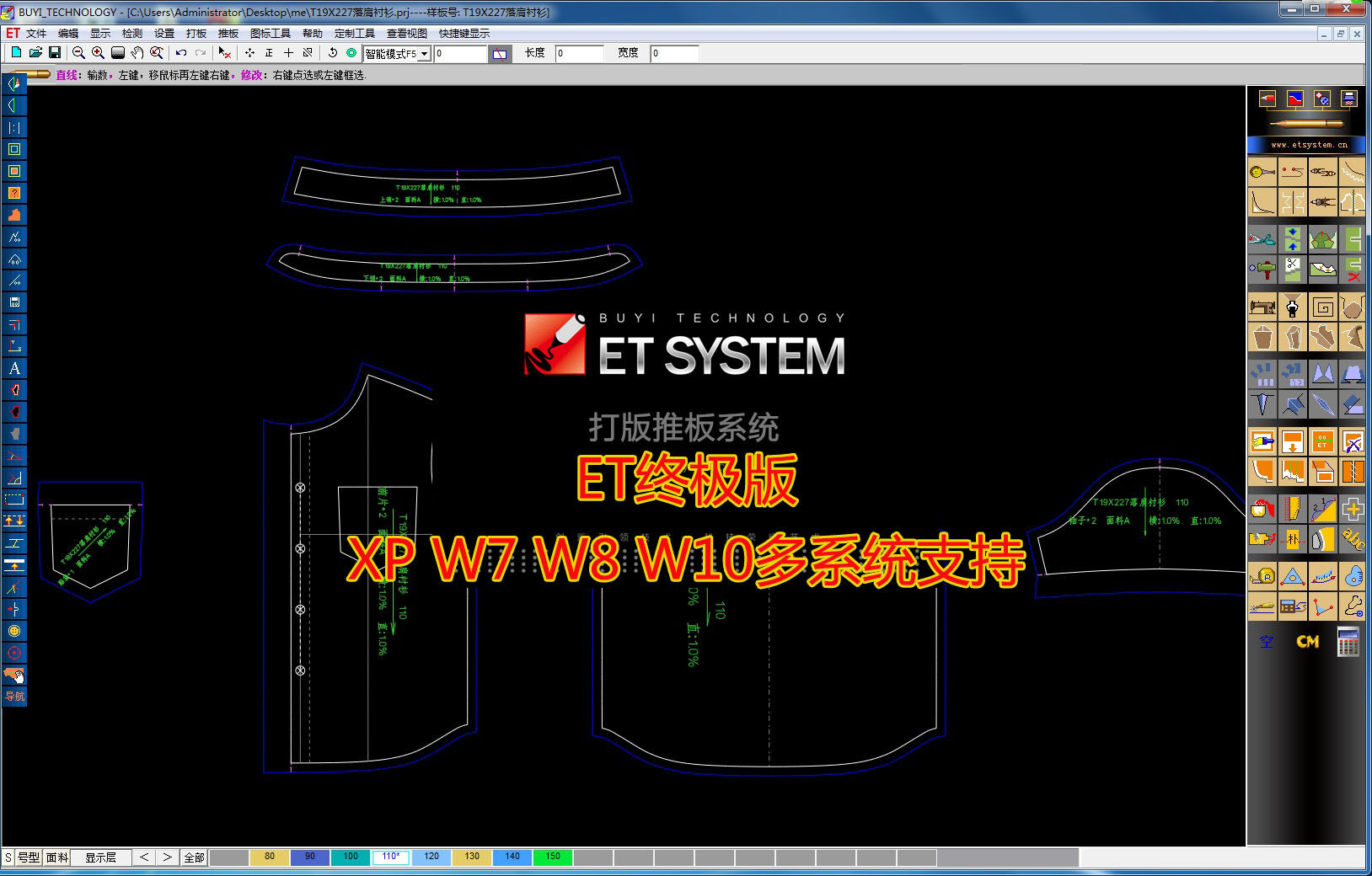Select the pan hand tool
The height and width of the screenshot is (876, 1372).
(x=137, y=53)
